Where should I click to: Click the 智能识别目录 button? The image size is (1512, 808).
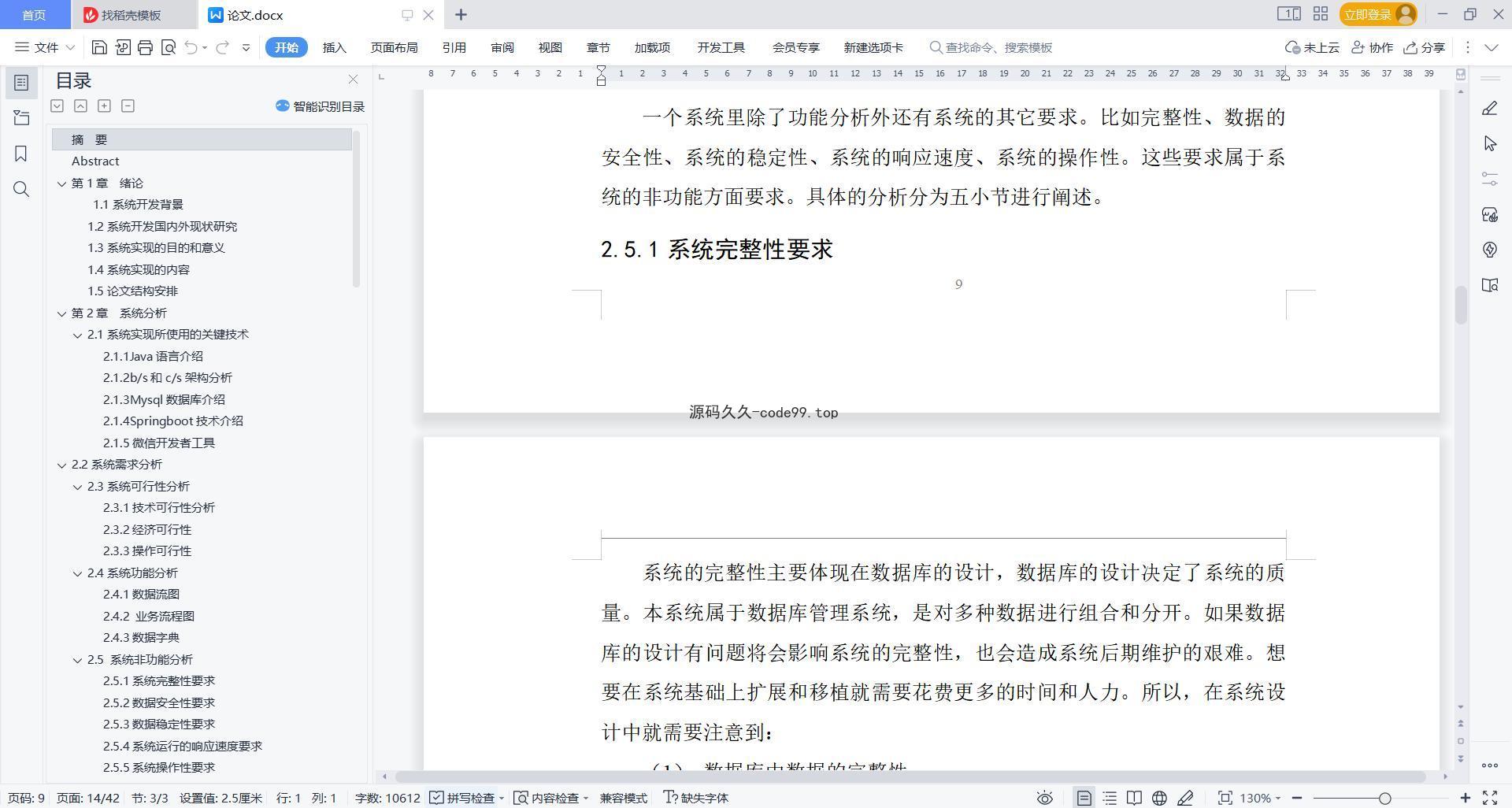[x=320, y=106]
